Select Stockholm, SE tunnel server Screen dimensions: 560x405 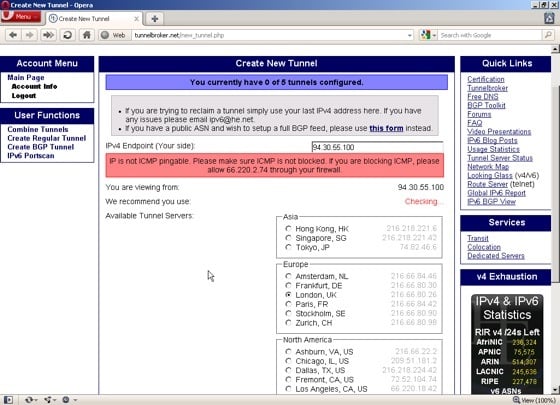[x=288, y=313]
